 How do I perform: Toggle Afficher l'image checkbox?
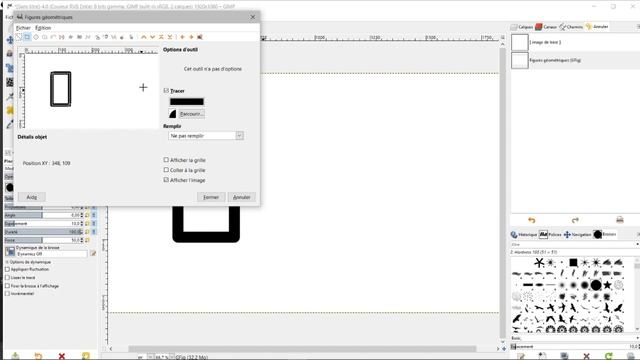pos(166,180)
